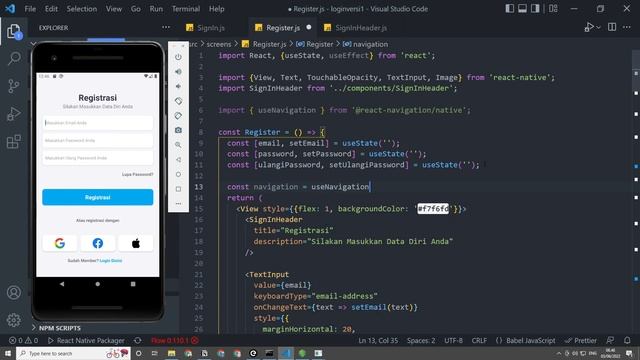Open the Terminal menu

point(186,9)
